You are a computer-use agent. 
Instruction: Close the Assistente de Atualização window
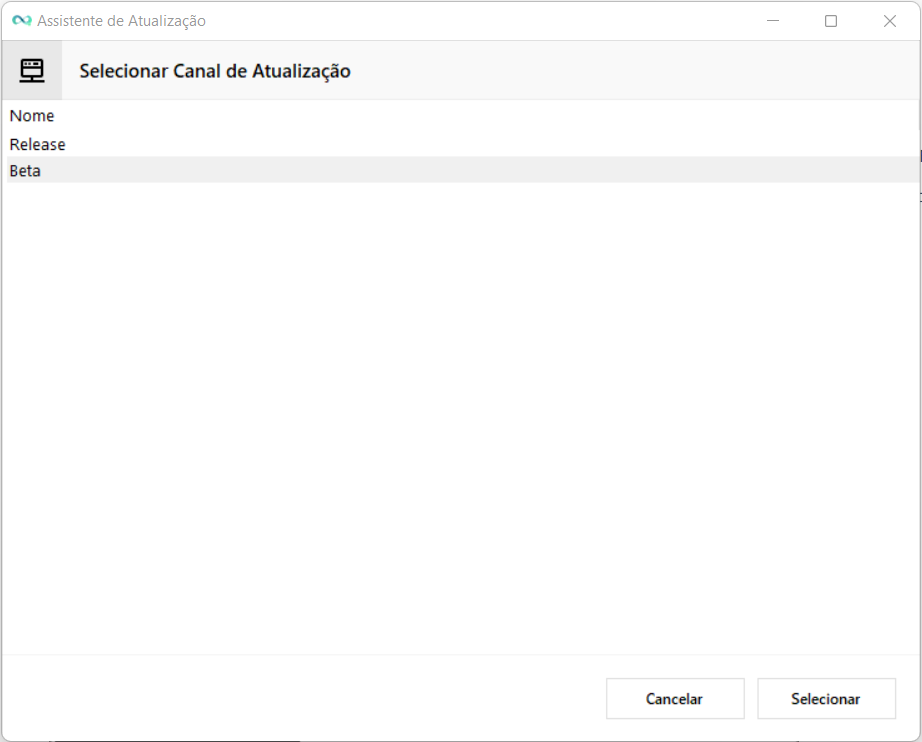click(889, 21)
